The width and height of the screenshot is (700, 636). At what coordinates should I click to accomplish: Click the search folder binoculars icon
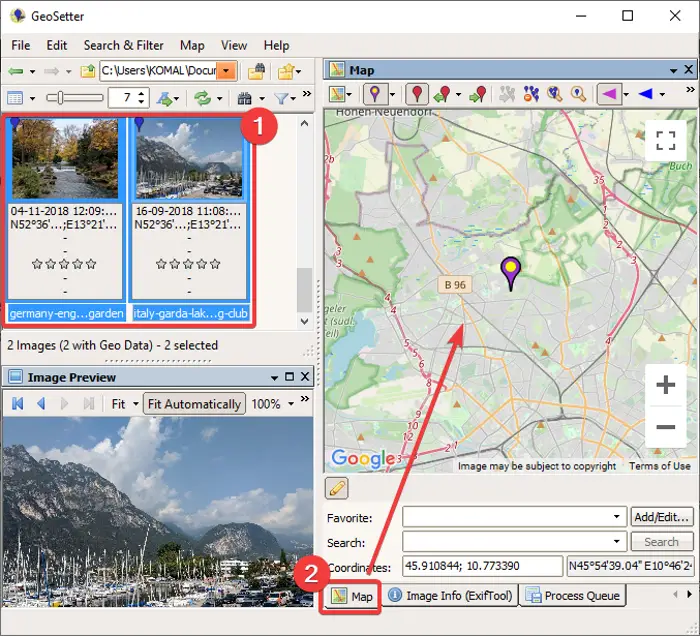256,71
